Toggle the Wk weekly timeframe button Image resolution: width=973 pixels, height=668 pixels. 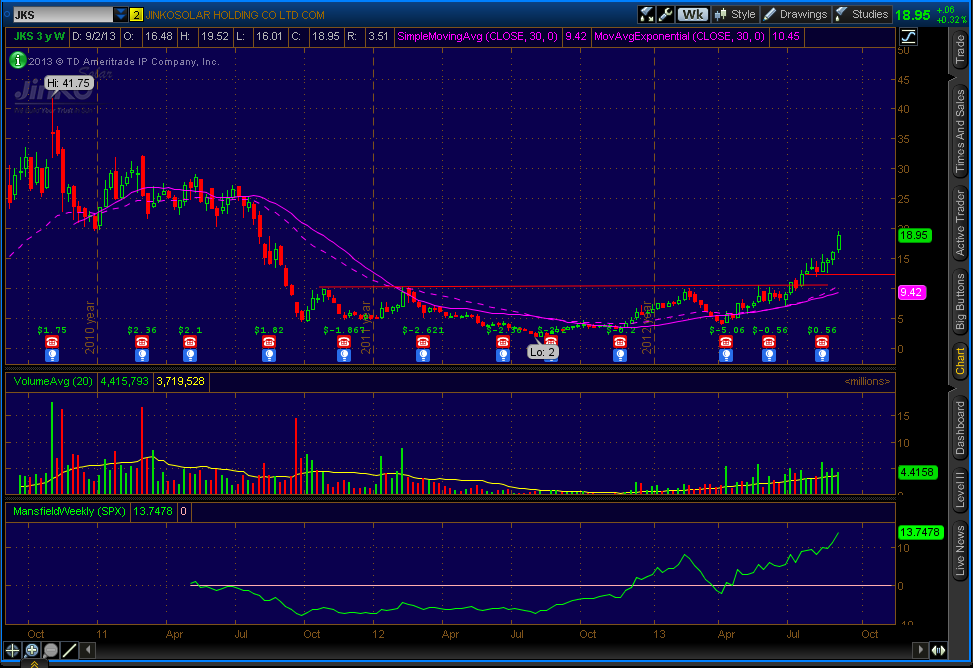pos(692,14)
